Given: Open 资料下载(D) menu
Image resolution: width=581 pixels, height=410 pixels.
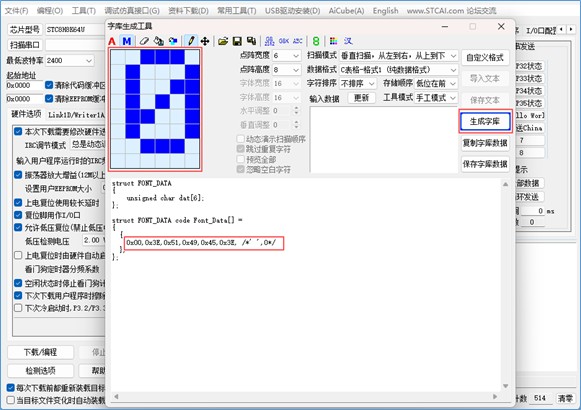Looking at the screenshot, I should pos(188,11).
